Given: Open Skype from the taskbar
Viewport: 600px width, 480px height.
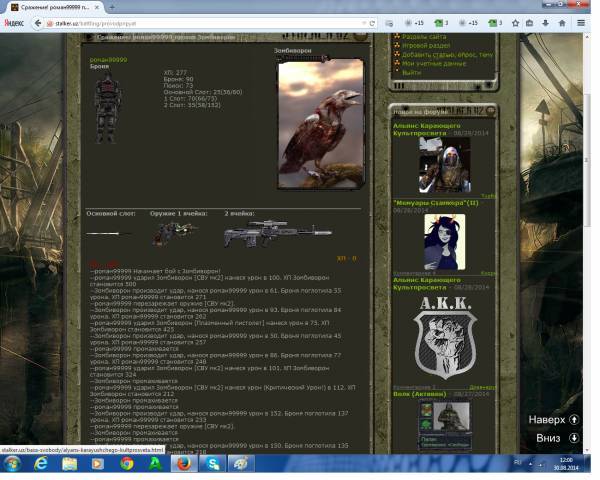Looking at the screenshot, I should pos(212,464).
